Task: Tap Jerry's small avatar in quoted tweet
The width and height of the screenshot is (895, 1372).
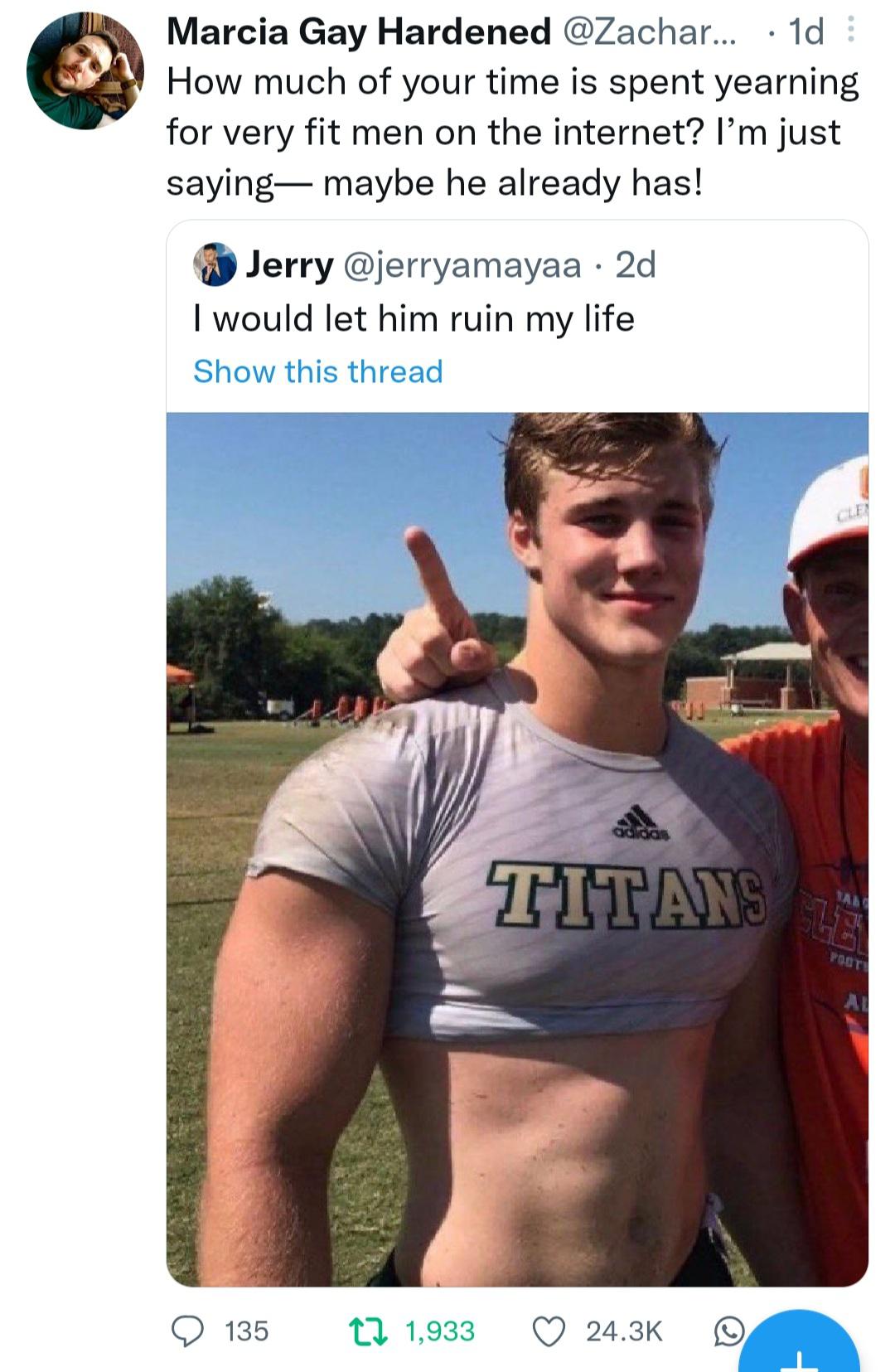Action: [x=215, y=265]
